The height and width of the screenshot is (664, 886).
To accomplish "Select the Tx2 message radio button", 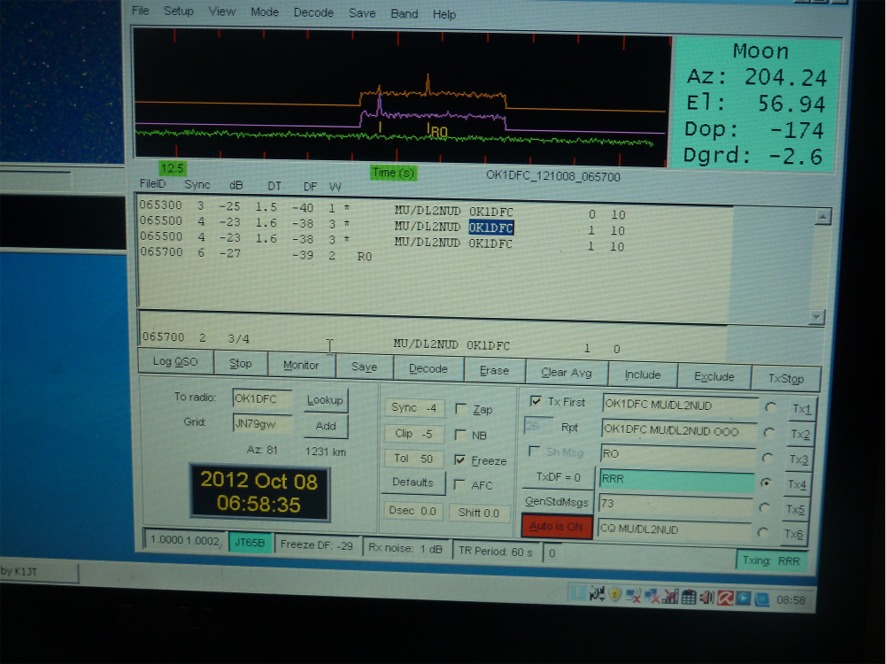I will (768, 432).
